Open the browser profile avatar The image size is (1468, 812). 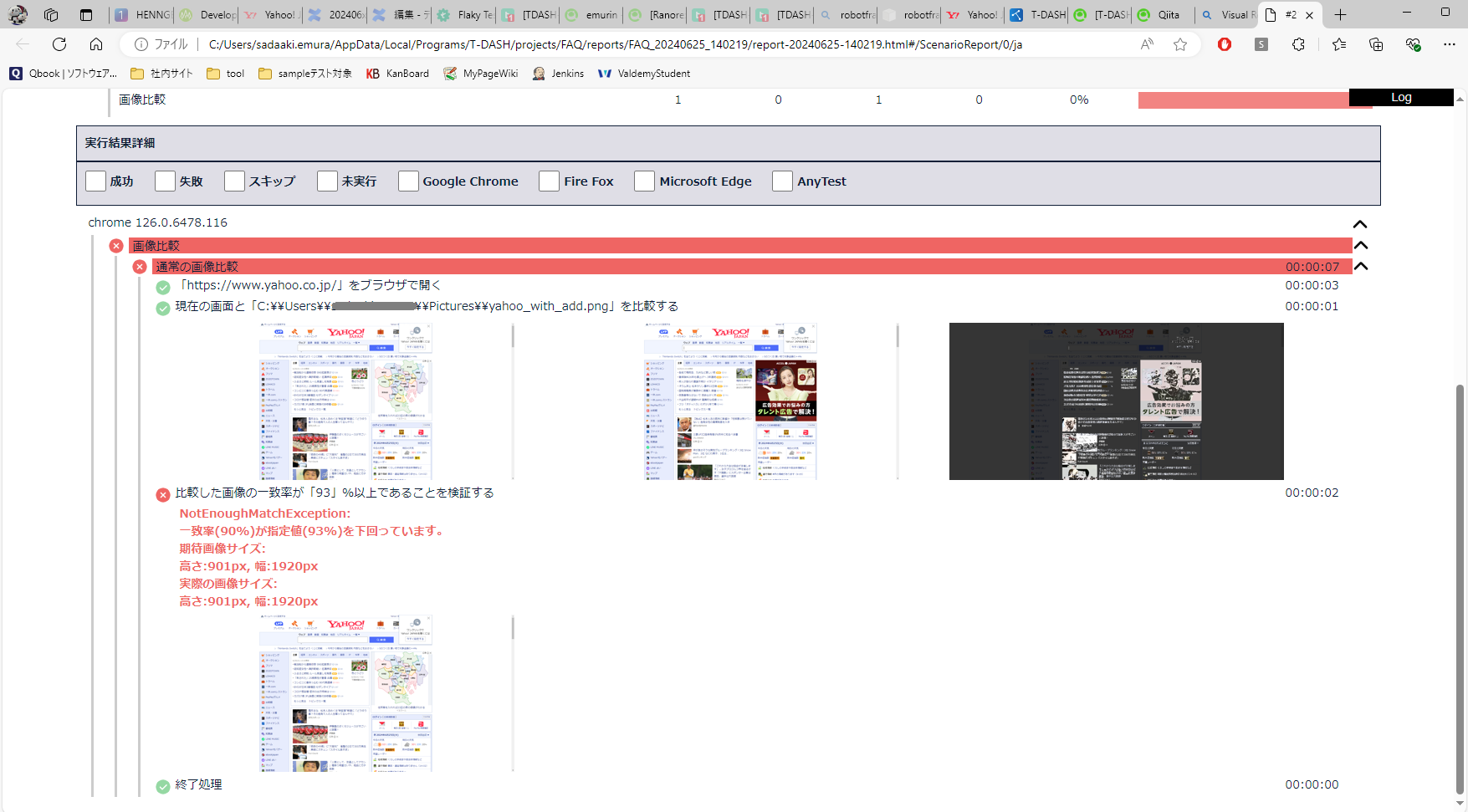(18, 14)
